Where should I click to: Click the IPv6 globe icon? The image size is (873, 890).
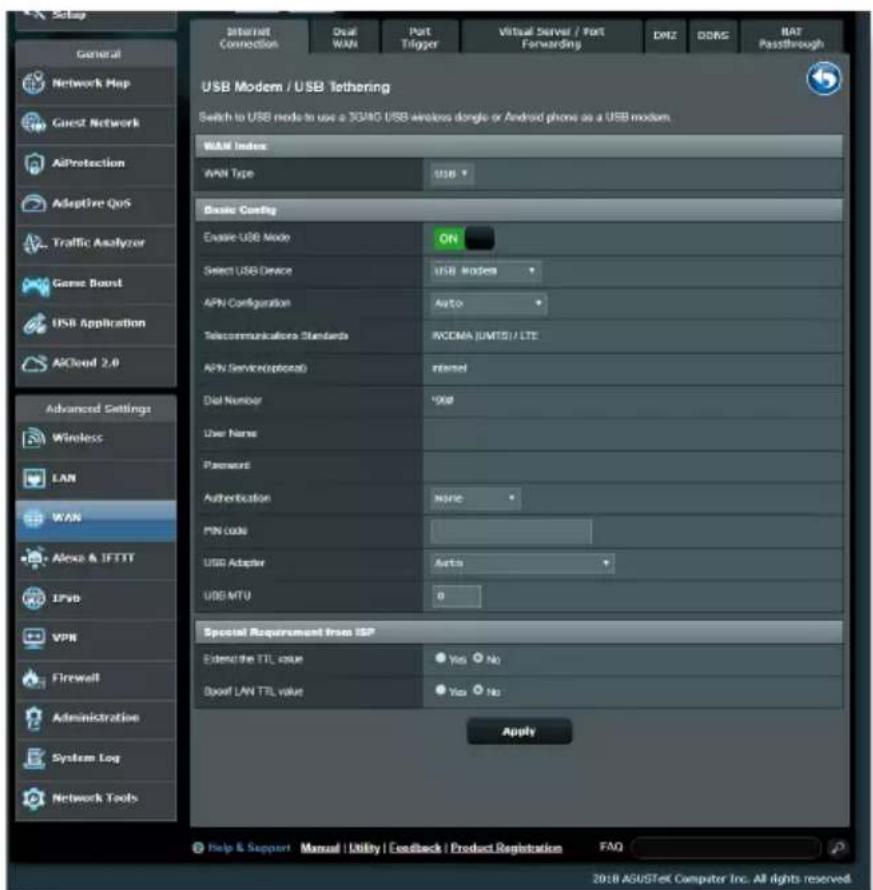click(x=33, y=598)
